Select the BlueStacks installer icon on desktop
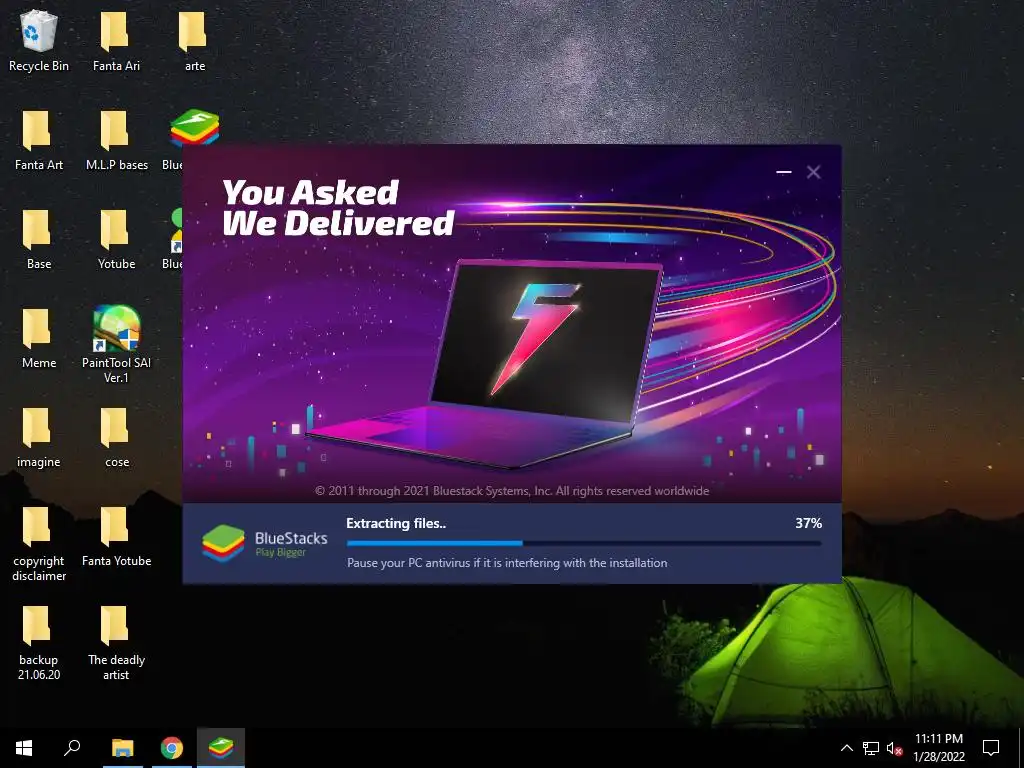This screenshot has width=1024, height=768. point(194,127)
